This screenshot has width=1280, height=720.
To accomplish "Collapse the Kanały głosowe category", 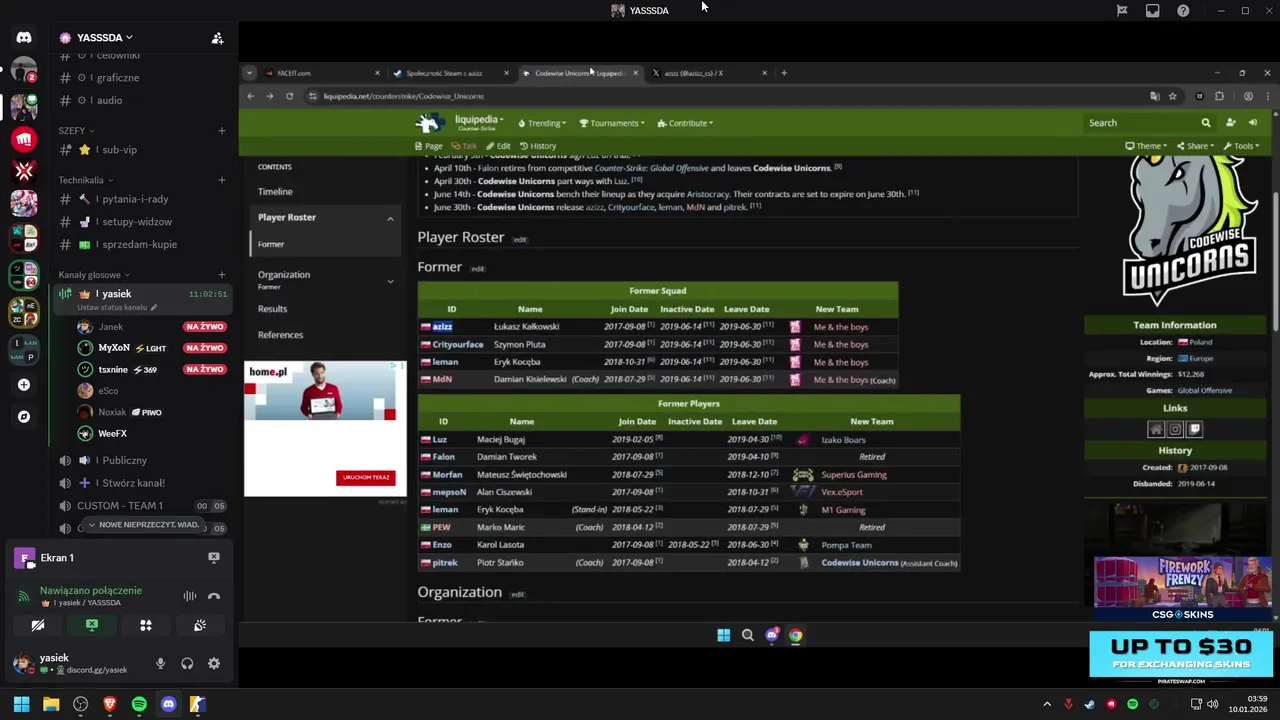I will [94, 275].
